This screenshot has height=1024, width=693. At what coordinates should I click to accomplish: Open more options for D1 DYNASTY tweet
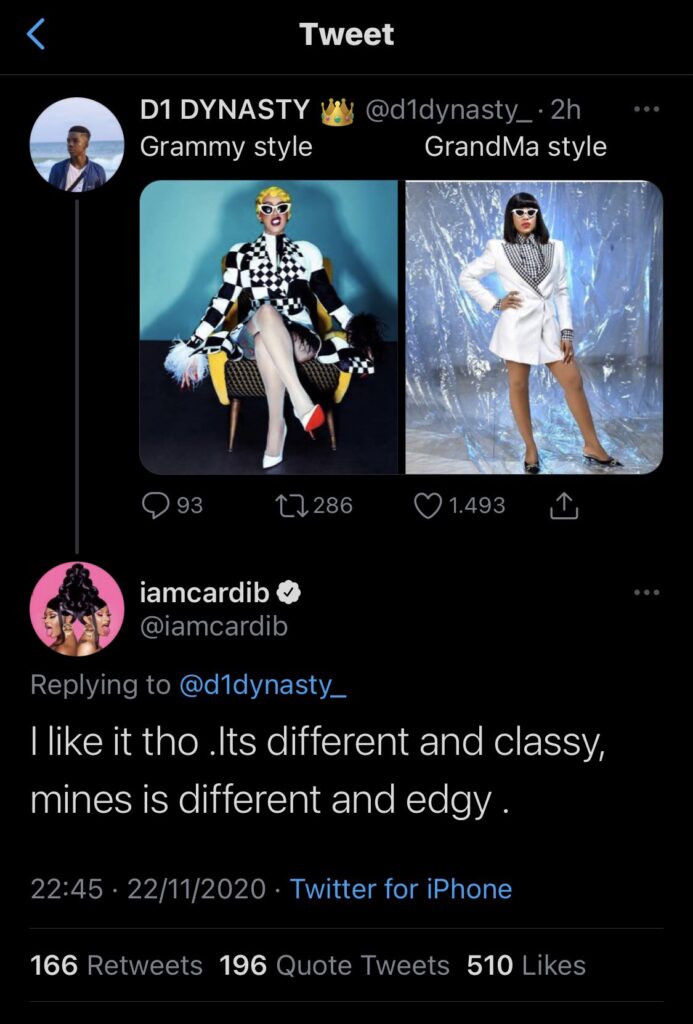coord(647,110)
